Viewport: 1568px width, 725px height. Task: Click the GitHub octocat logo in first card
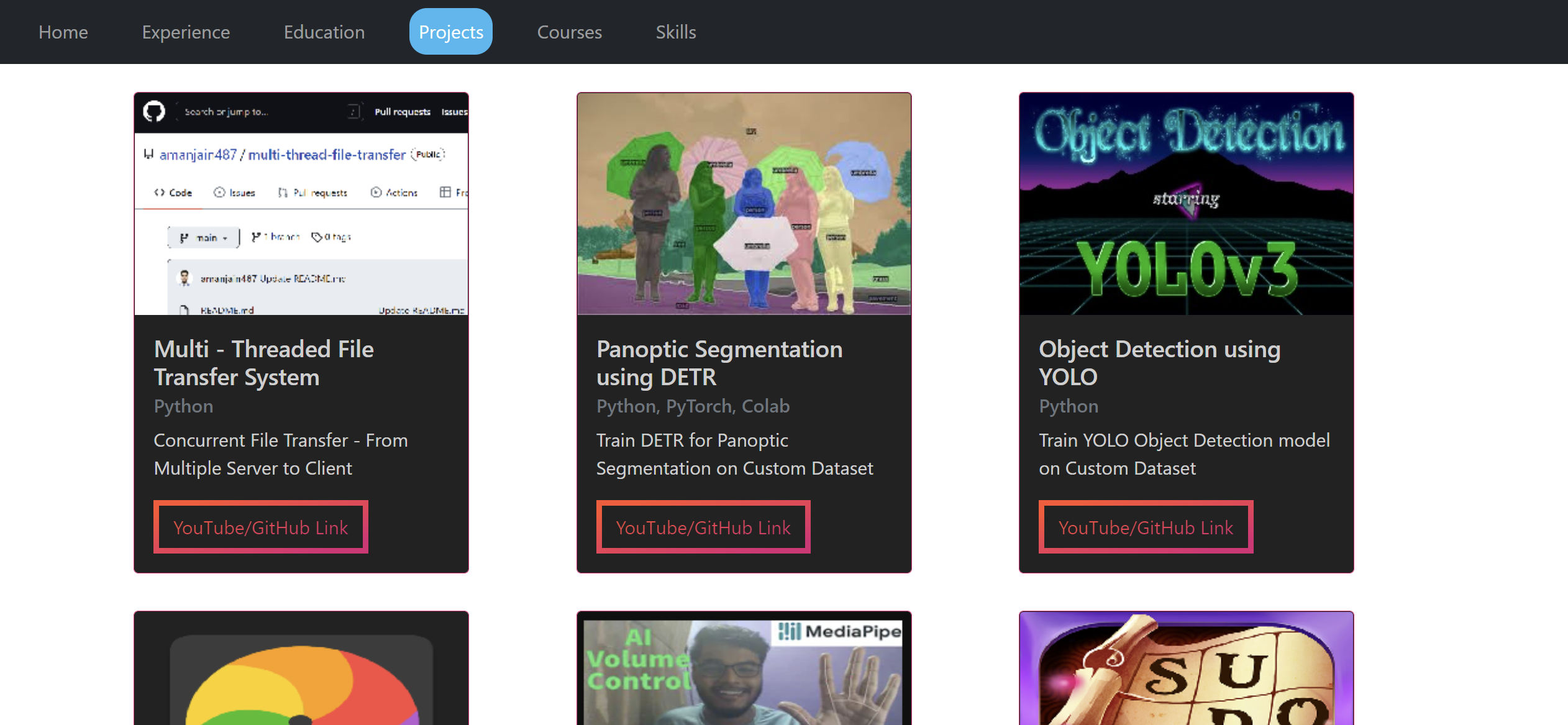[154, 112]
